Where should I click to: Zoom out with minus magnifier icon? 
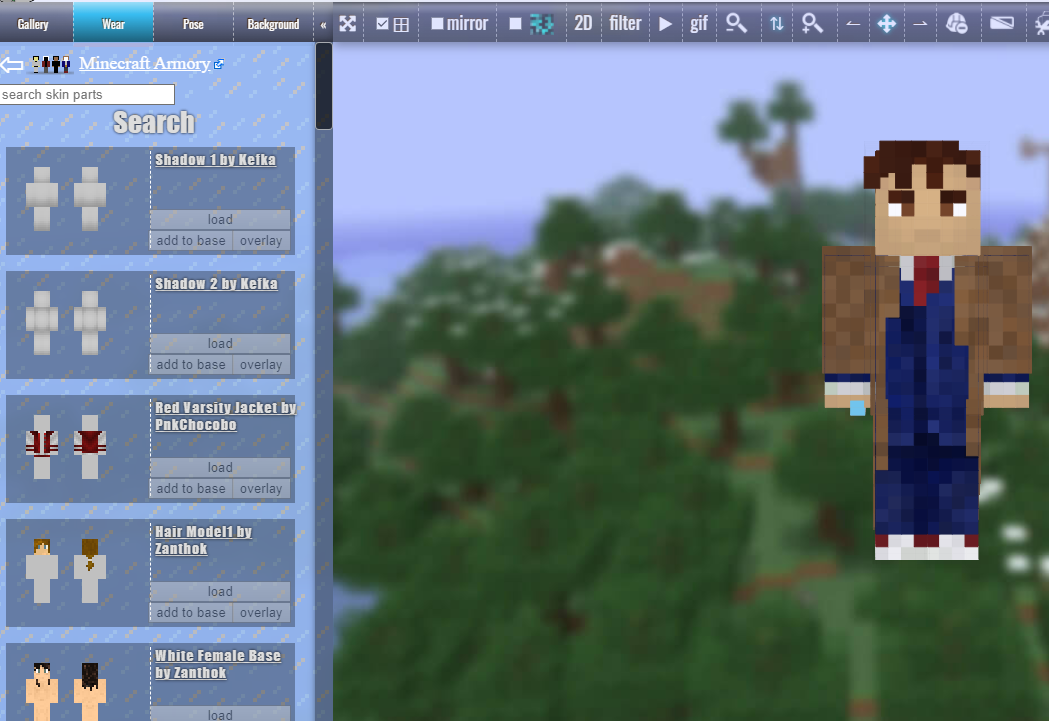click(x=737, y=23)
